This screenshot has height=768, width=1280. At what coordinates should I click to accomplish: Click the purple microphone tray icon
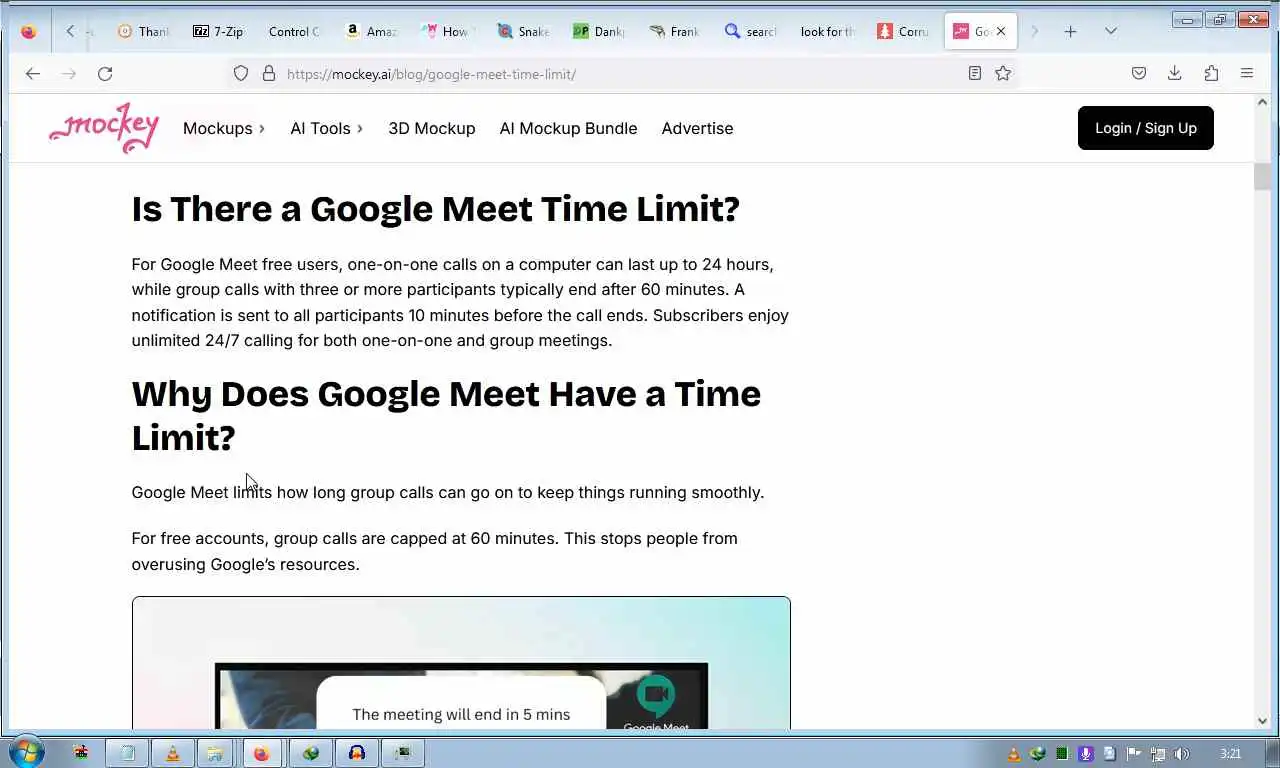[x=1086, y=754]
